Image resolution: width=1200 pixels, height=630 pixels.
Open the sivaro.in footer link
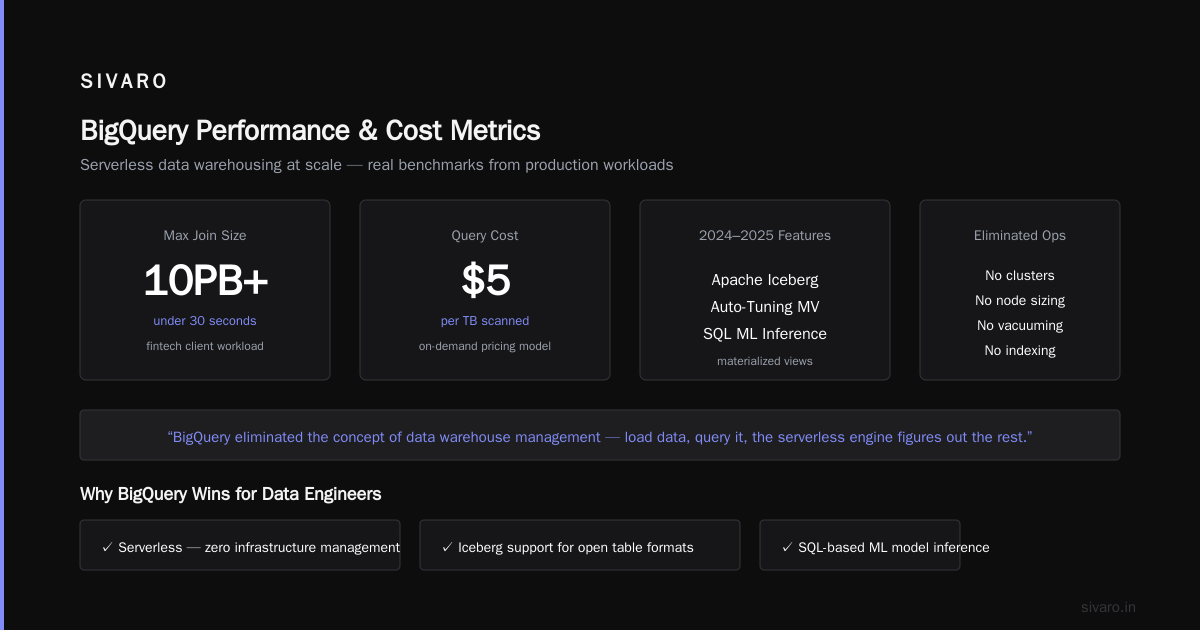click(1108, 607)
